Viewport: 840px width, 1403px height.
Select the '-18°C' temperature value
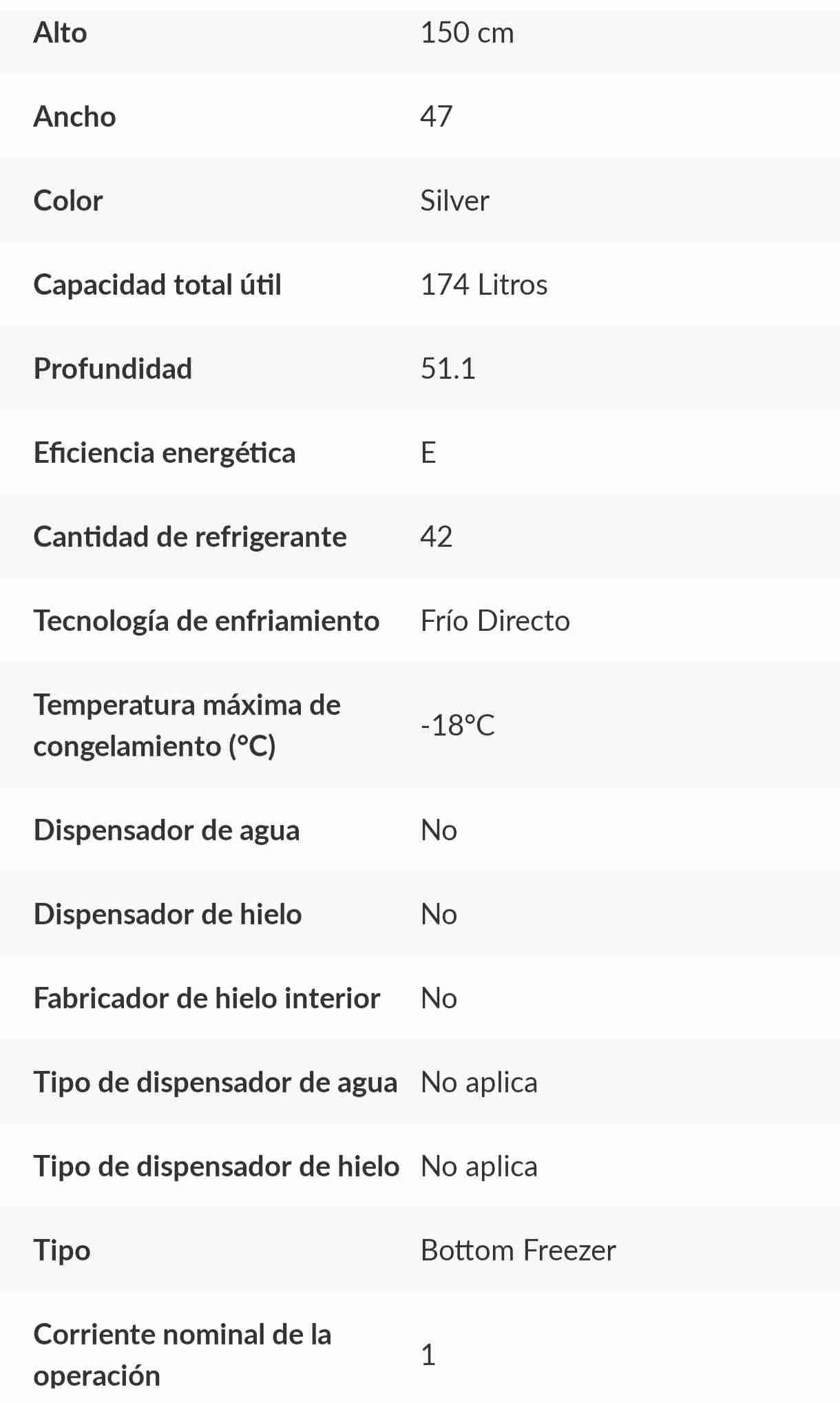tap(457, 725)
